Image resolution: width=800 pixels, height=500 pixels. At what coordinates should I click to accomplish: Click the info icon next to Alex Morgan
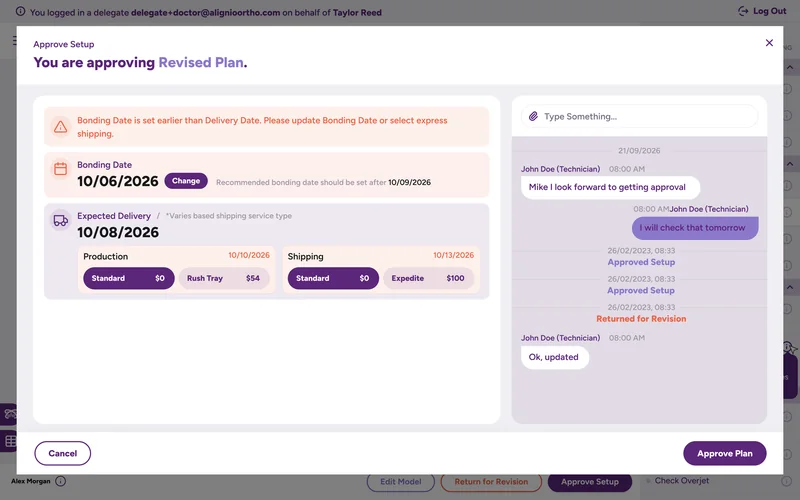click(60, 481)
